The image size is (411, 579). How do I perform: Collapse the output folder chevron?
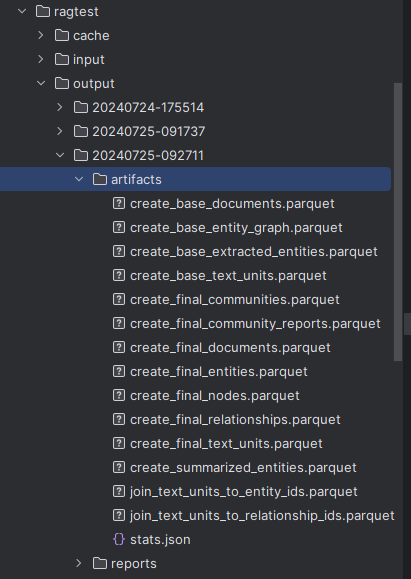41,83
